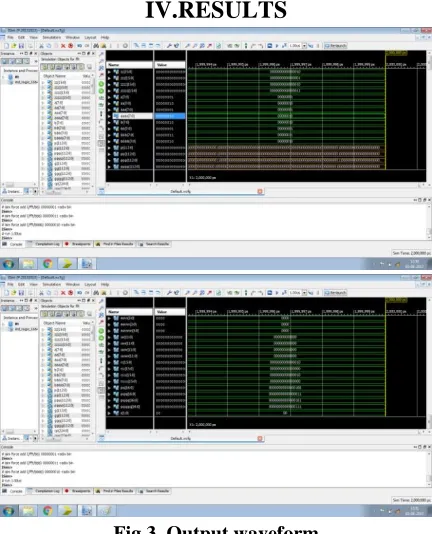The image size is (432, 534).
Task: Expand the b[7:0] signal in upper waveform
Action: pyautogui.click(x=109, y=122)
